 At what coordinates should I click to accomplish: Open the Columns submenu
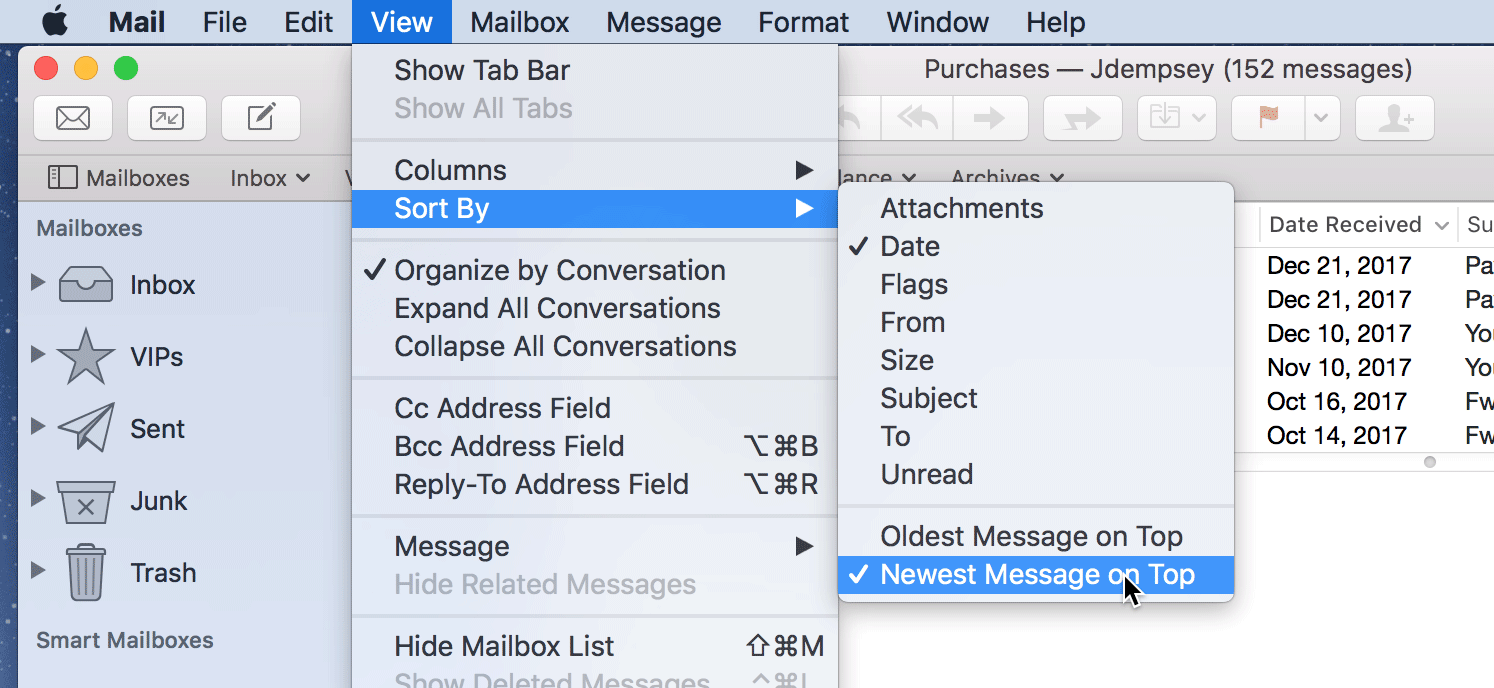(595, 170)
